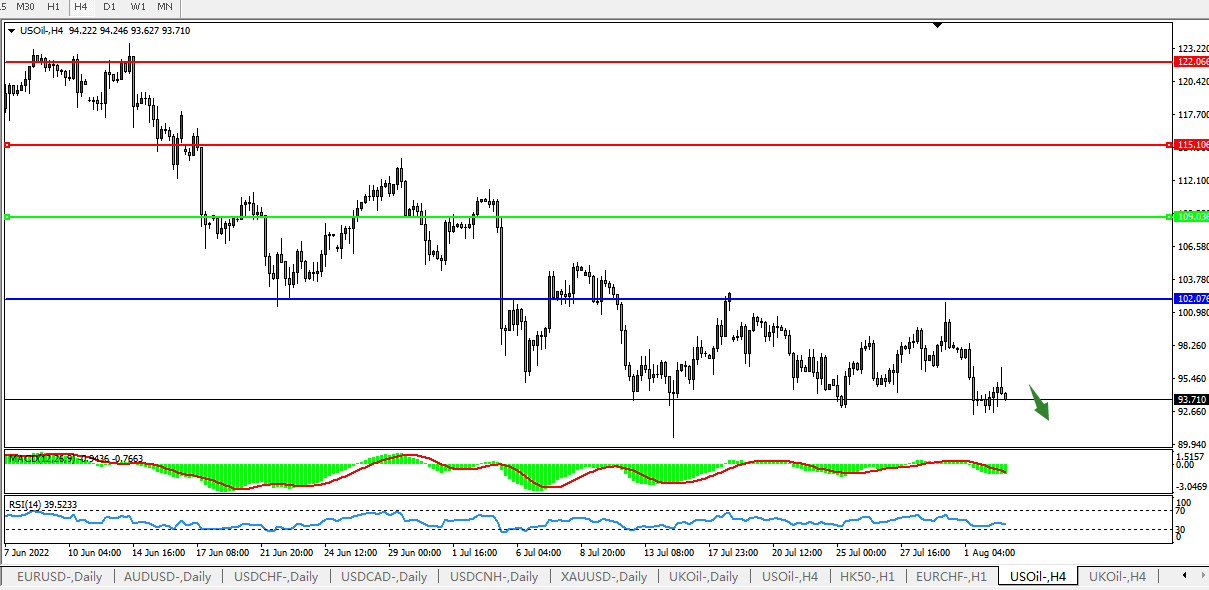Click the chart shift triangle marker at top
Screen dimensions: 1209x590
click(937, 25)
